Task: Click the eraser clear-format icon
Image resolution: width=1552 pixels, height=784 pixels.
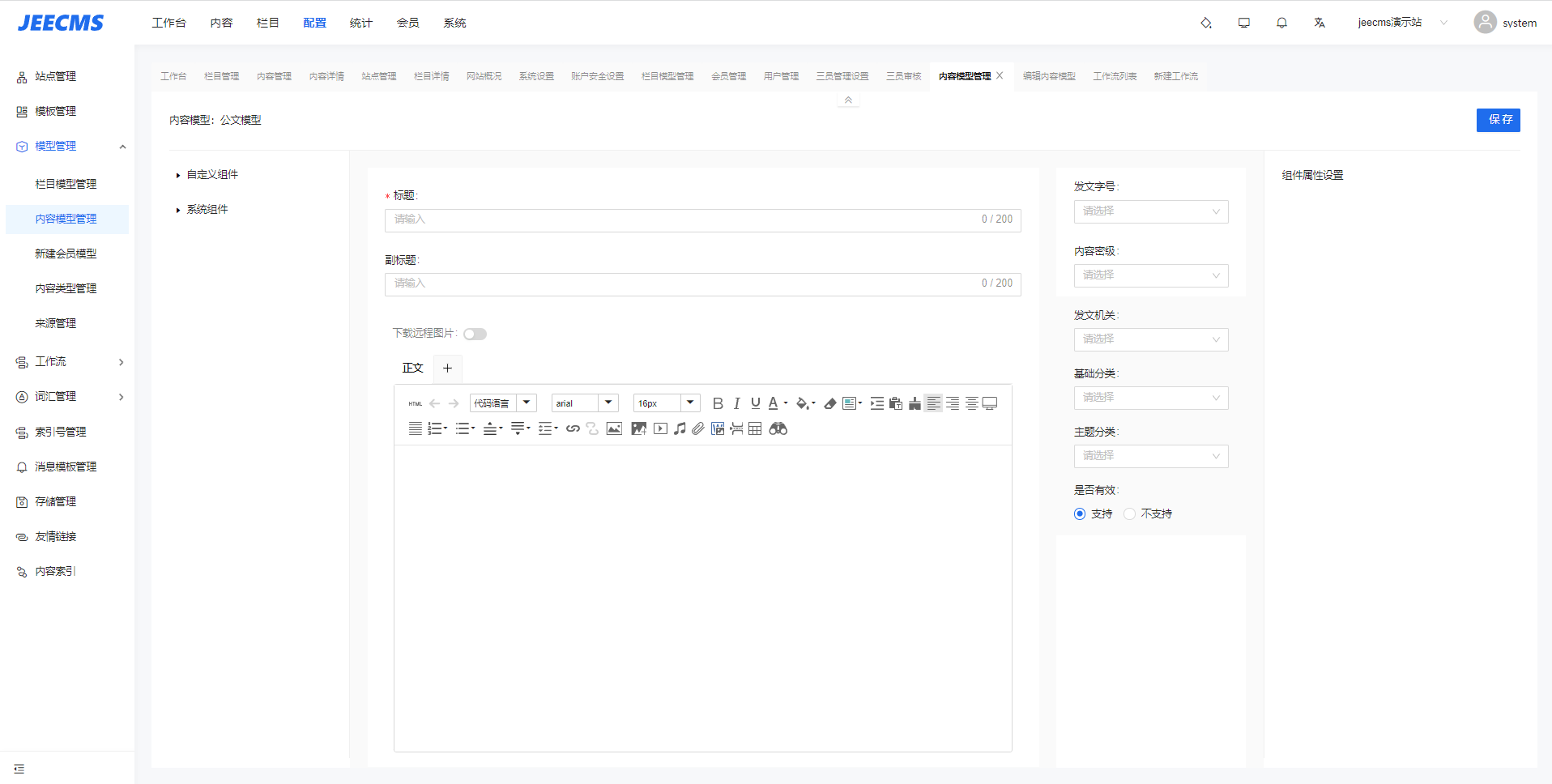Action: pyautogui.click(x=829, y=403)
